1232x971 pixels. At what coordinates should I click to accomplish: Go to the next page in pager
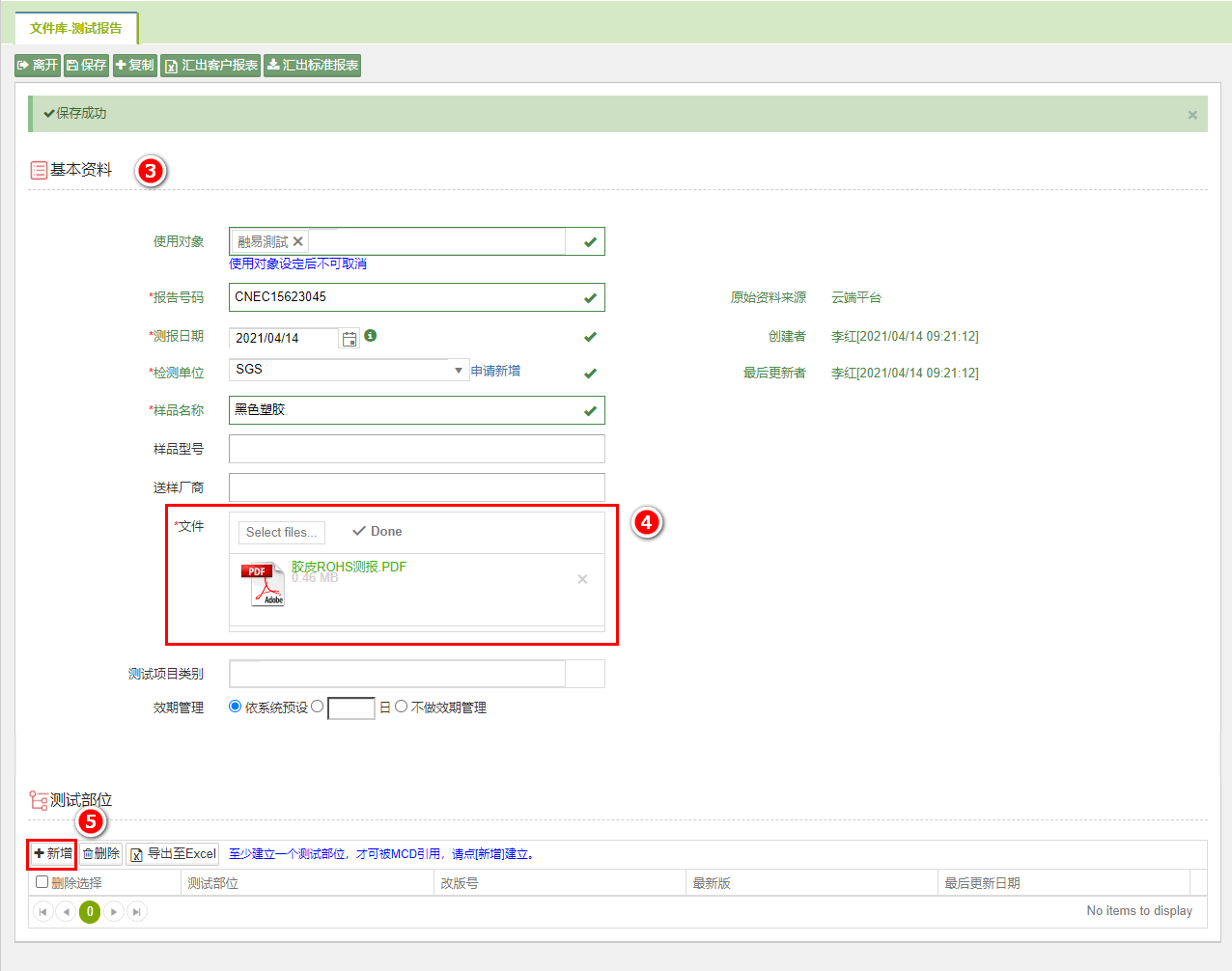coord(114,911)
